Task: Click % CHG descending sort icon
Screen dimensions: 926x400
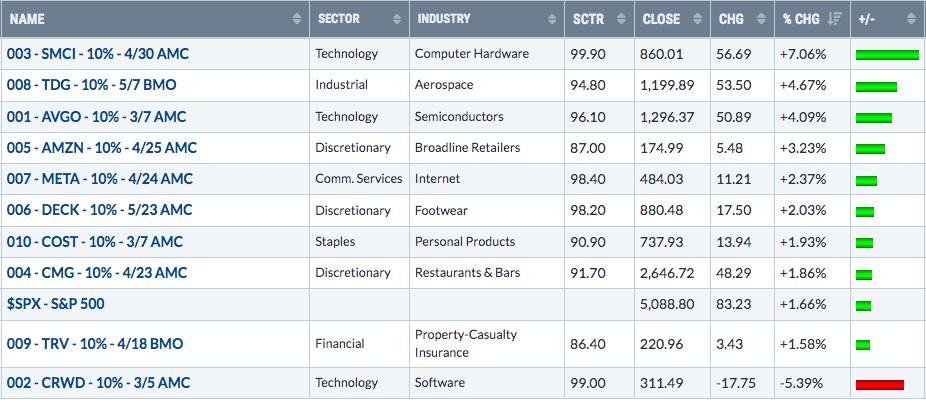Action: [x=834, y=19]
